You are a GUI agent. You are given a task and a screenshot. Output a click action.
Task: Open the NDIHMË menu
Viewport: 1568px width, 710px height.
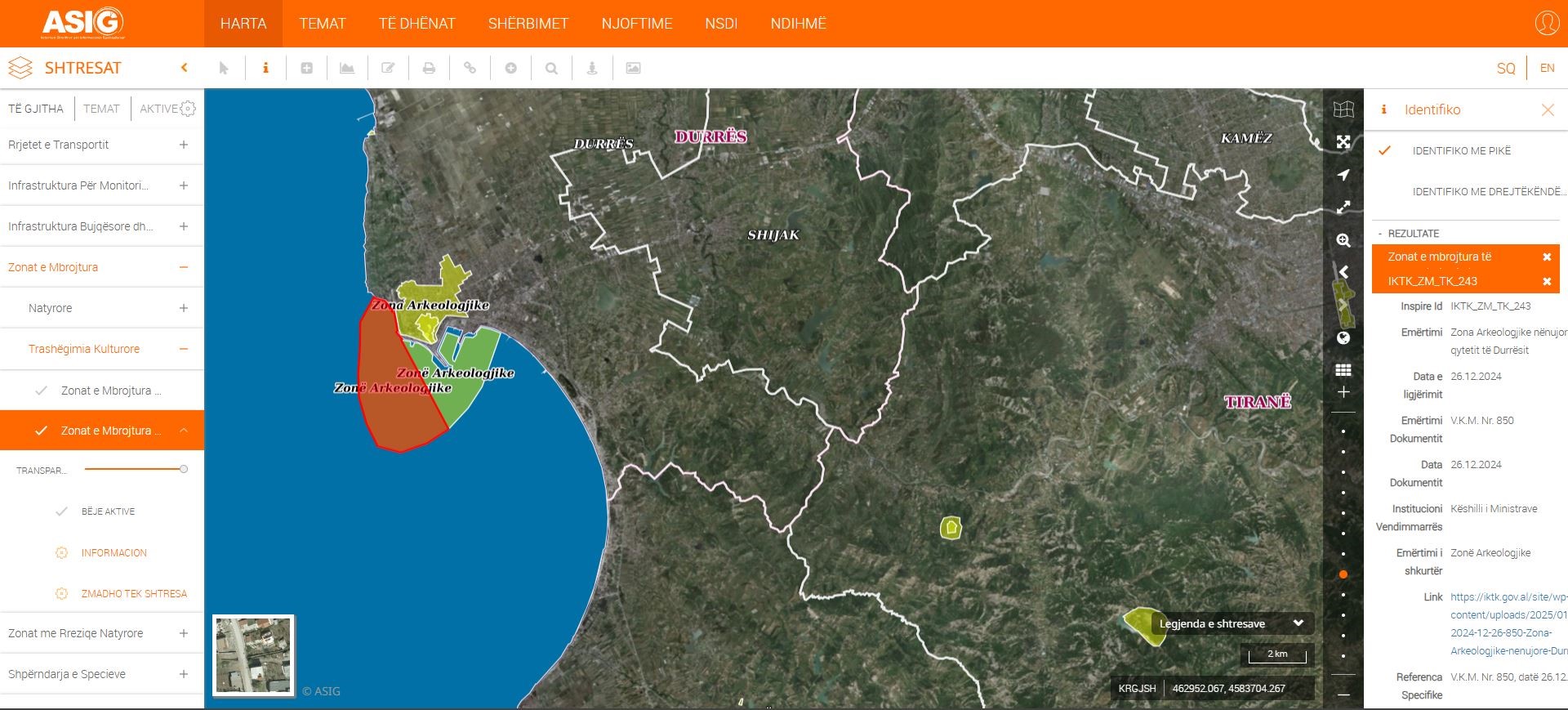799,24
